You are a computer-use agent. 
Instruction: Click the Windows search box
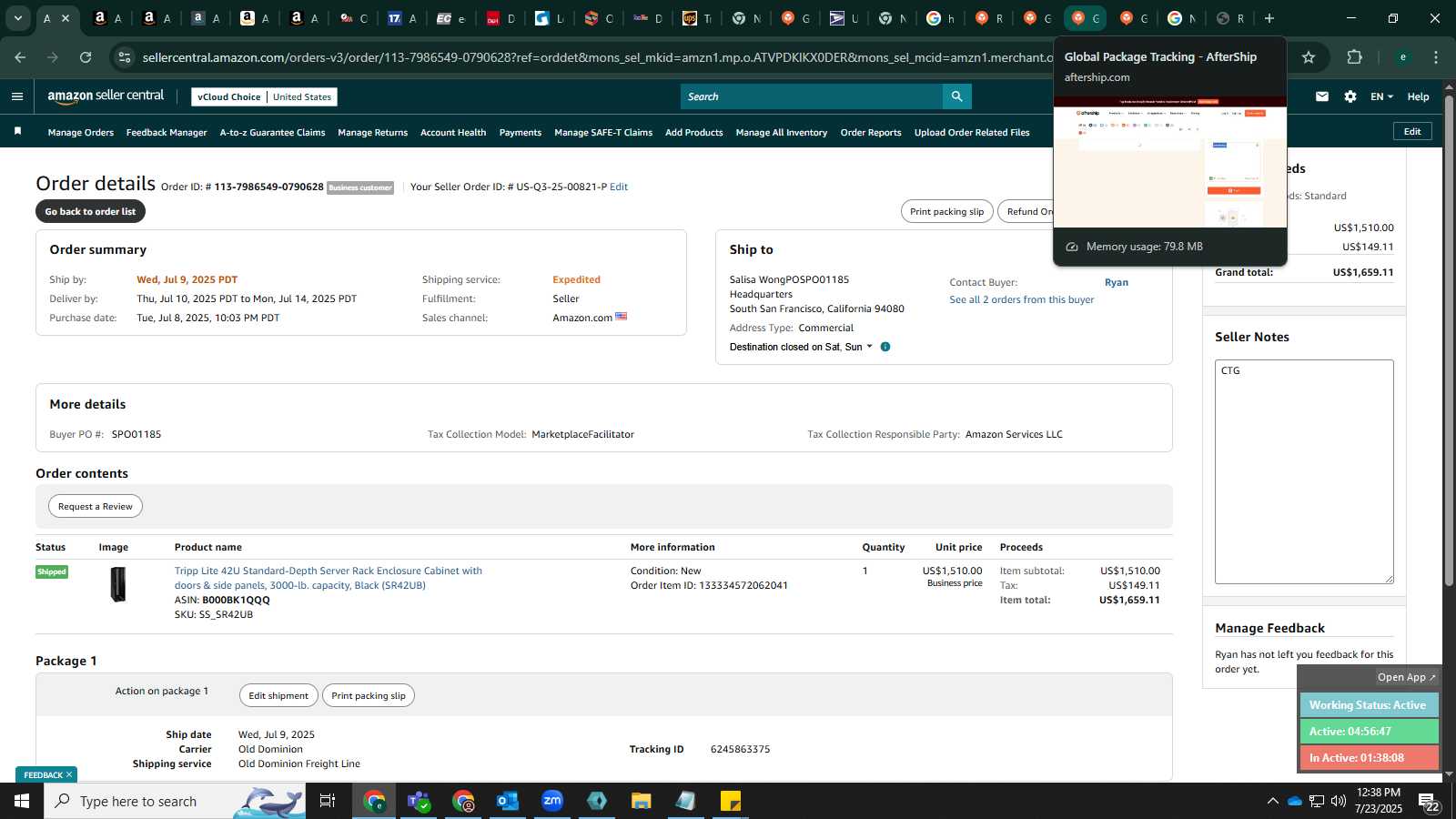click(175, 801)
